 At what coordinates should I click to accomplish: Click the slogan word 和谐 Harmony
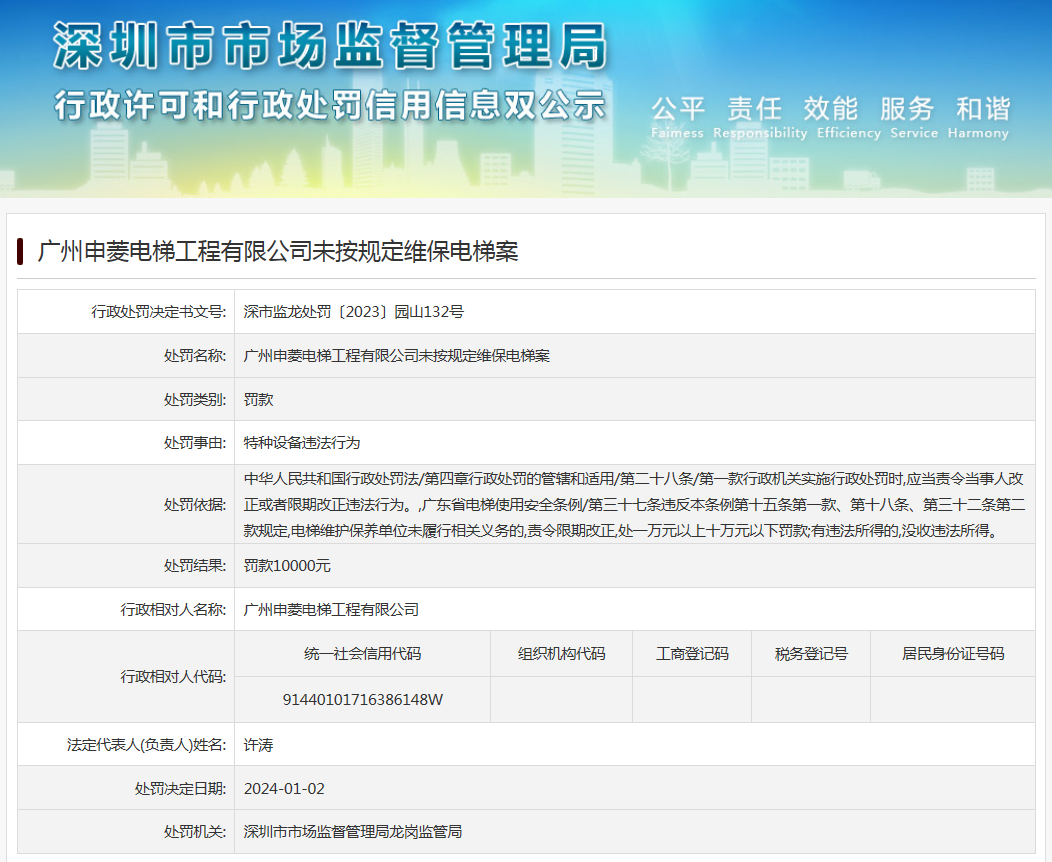point(978,117)
